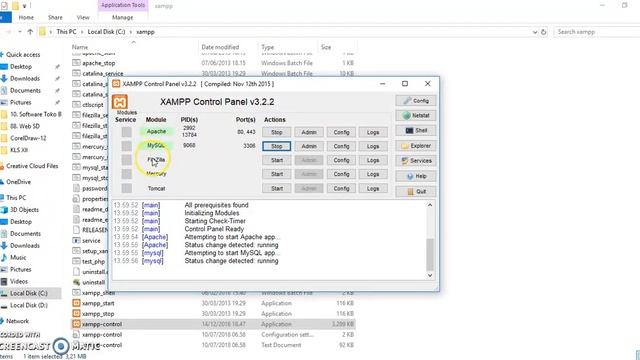The width and height of the screenshot is (640, 360).
Task: Start the FileZilla module
Action: 276,160
